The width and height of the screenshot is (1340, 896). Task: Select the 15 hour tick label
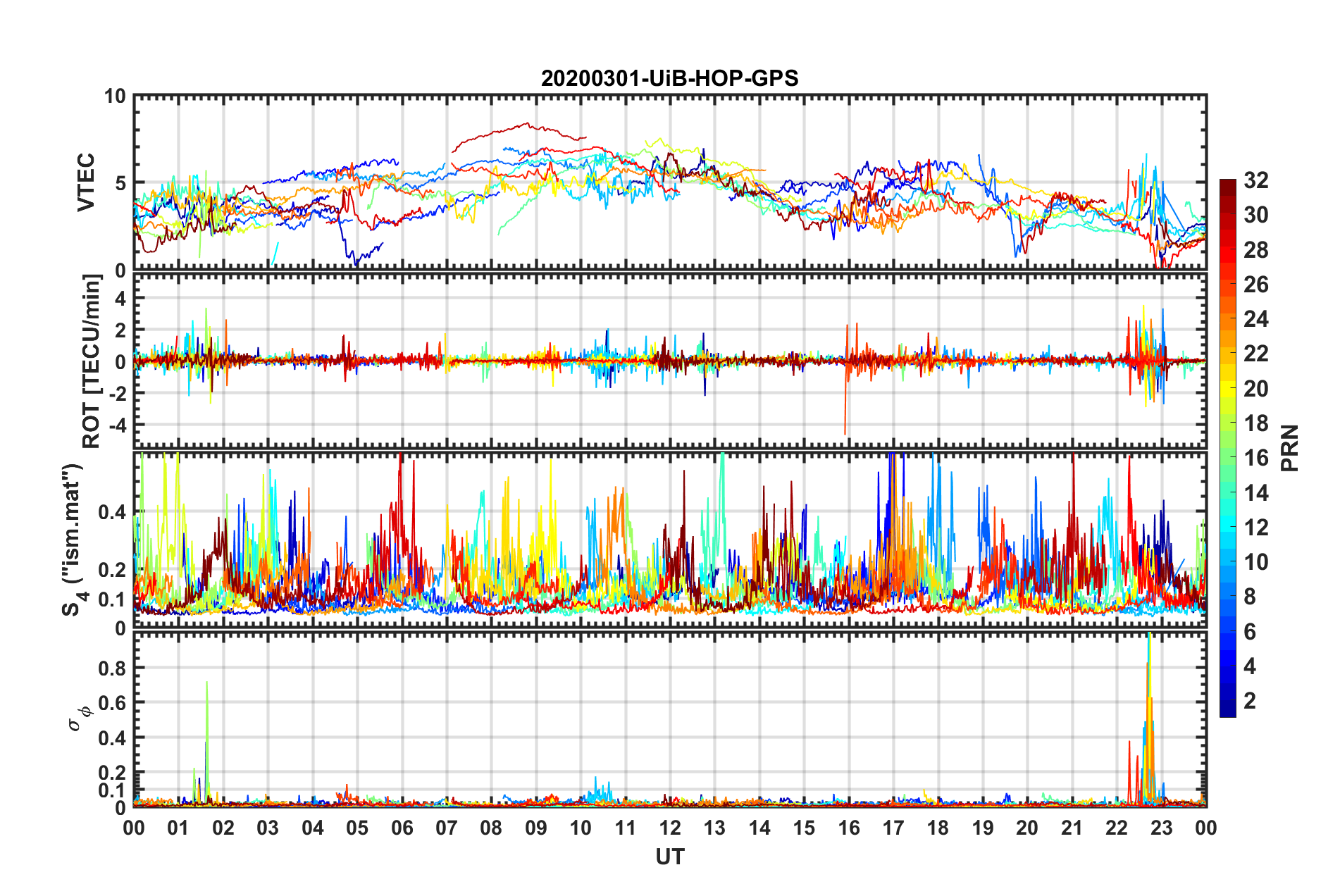click(804, 828)
